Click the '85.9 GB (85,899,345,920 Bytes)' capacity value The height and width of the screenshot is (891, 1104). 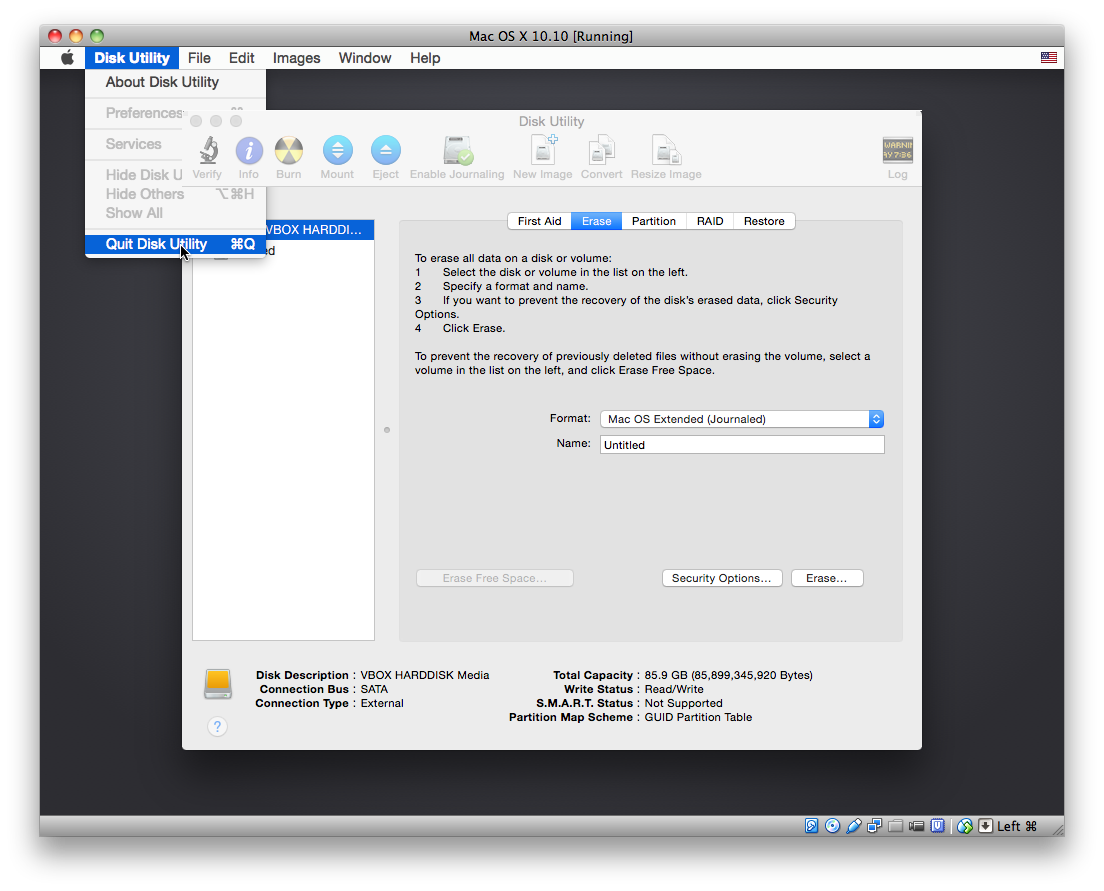(729, 675)
